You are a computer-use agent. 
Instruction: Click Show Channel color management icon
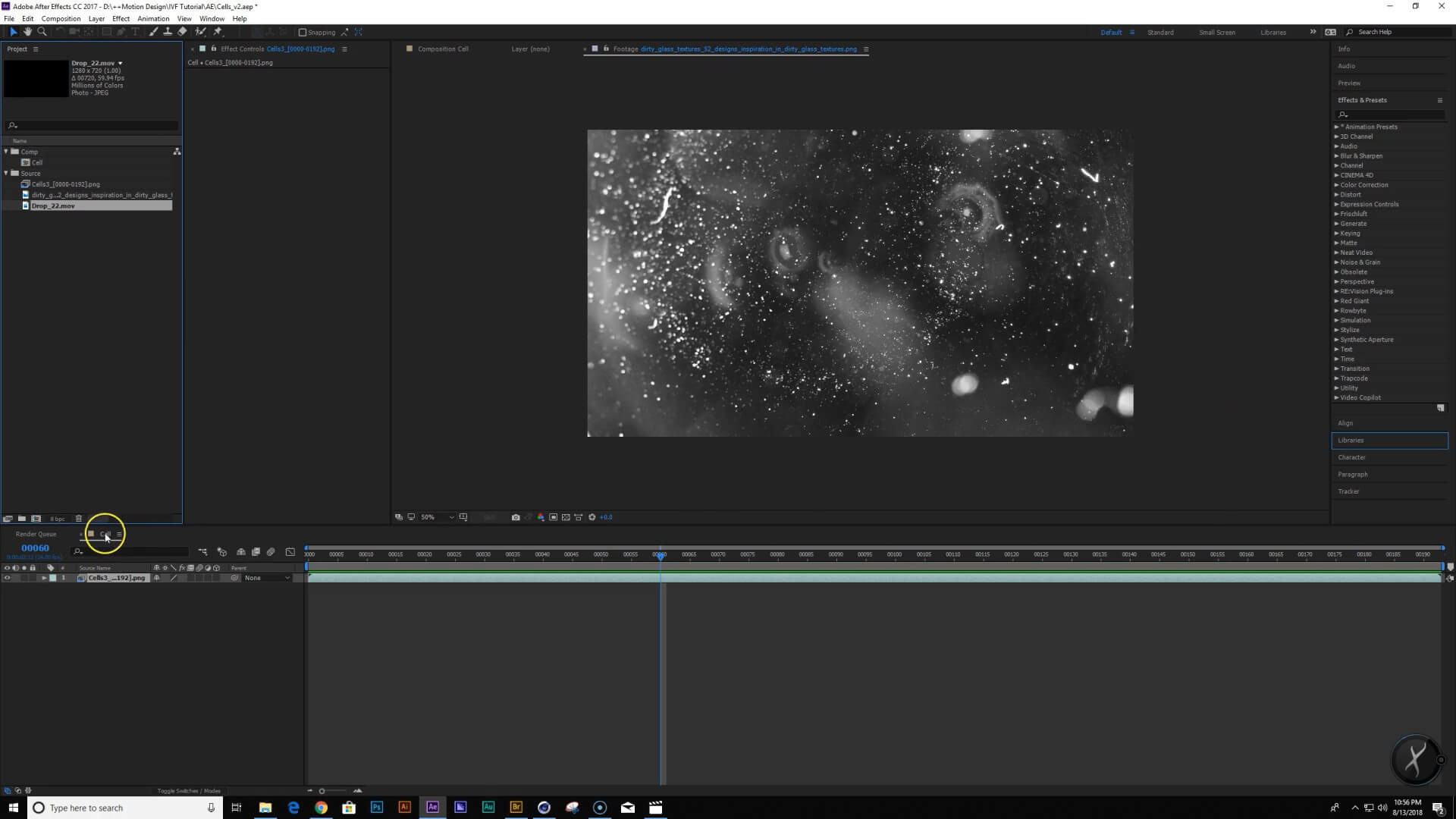click(x=541, y=517)
